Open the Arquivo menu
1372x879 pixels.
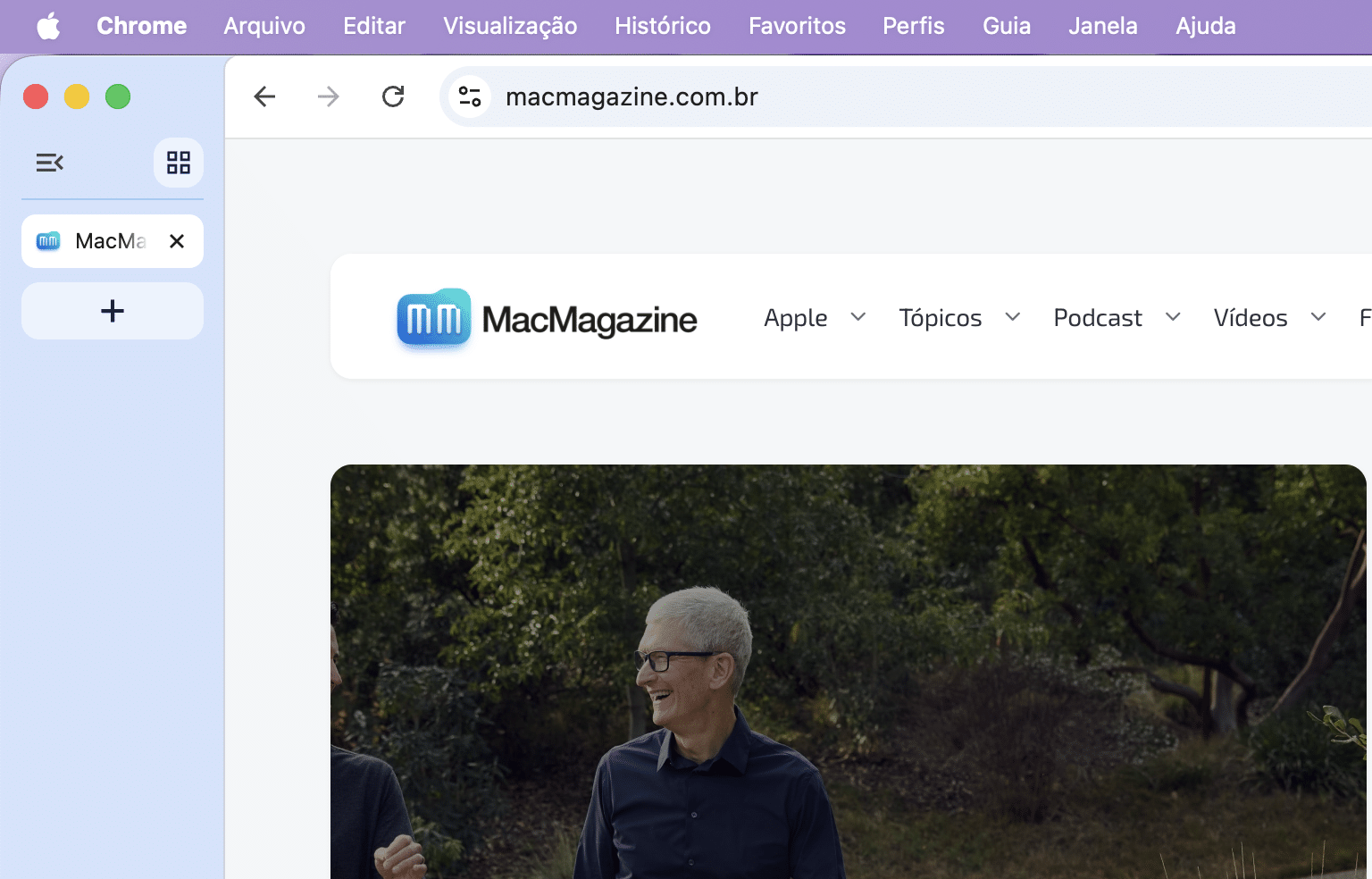click(264, 26)
